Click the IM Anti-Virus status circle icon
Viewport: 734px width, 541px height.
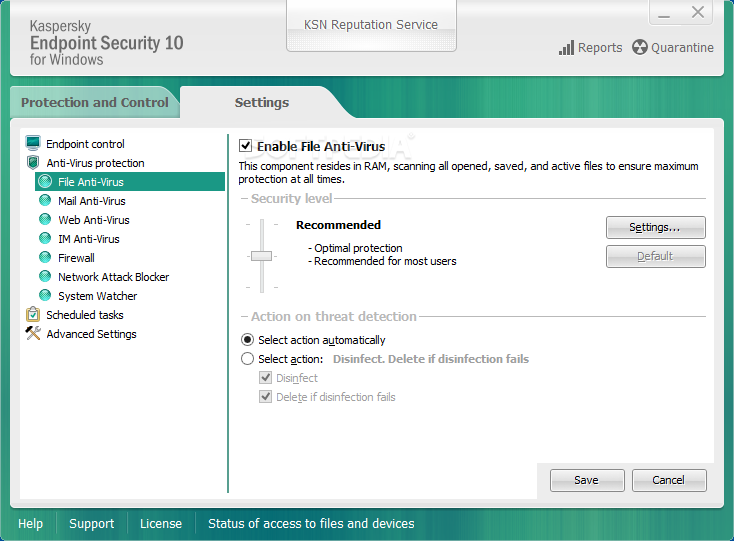(x=45, y=239)
